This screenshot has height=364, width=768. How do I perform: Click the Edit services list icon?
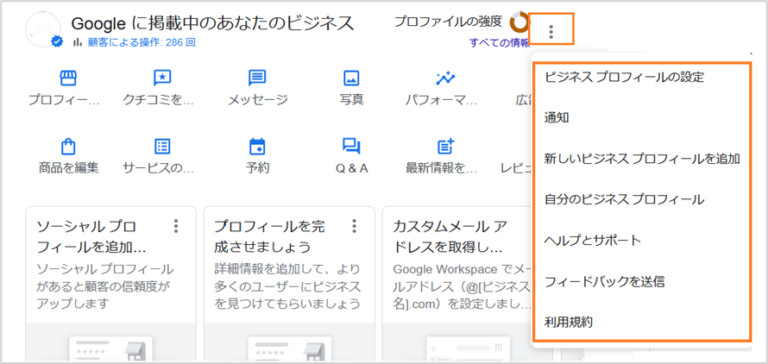[162, 146]
